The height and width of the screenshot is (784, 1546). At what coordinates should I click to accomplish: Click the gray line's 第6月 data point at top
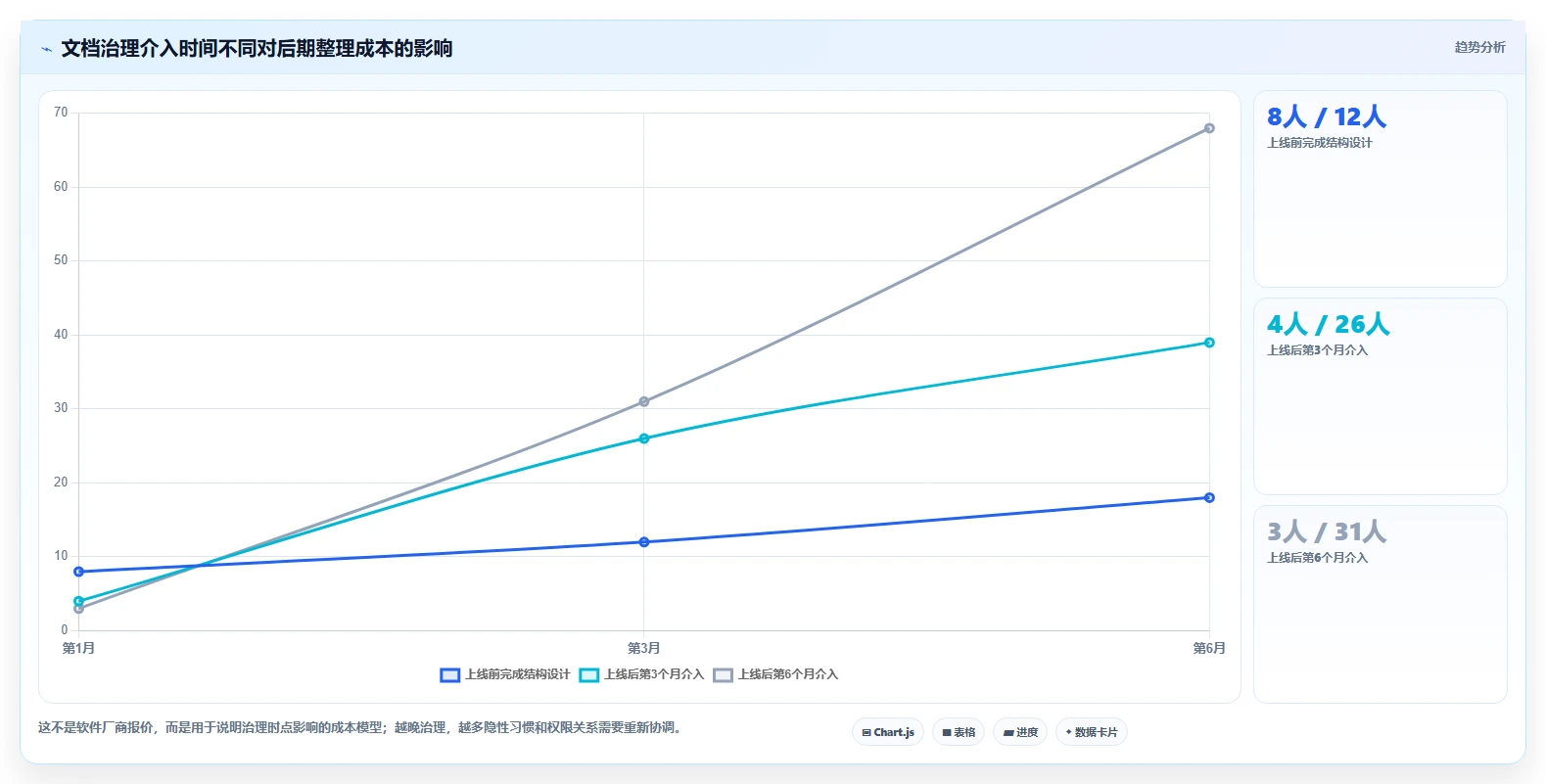click(1209, 128)
